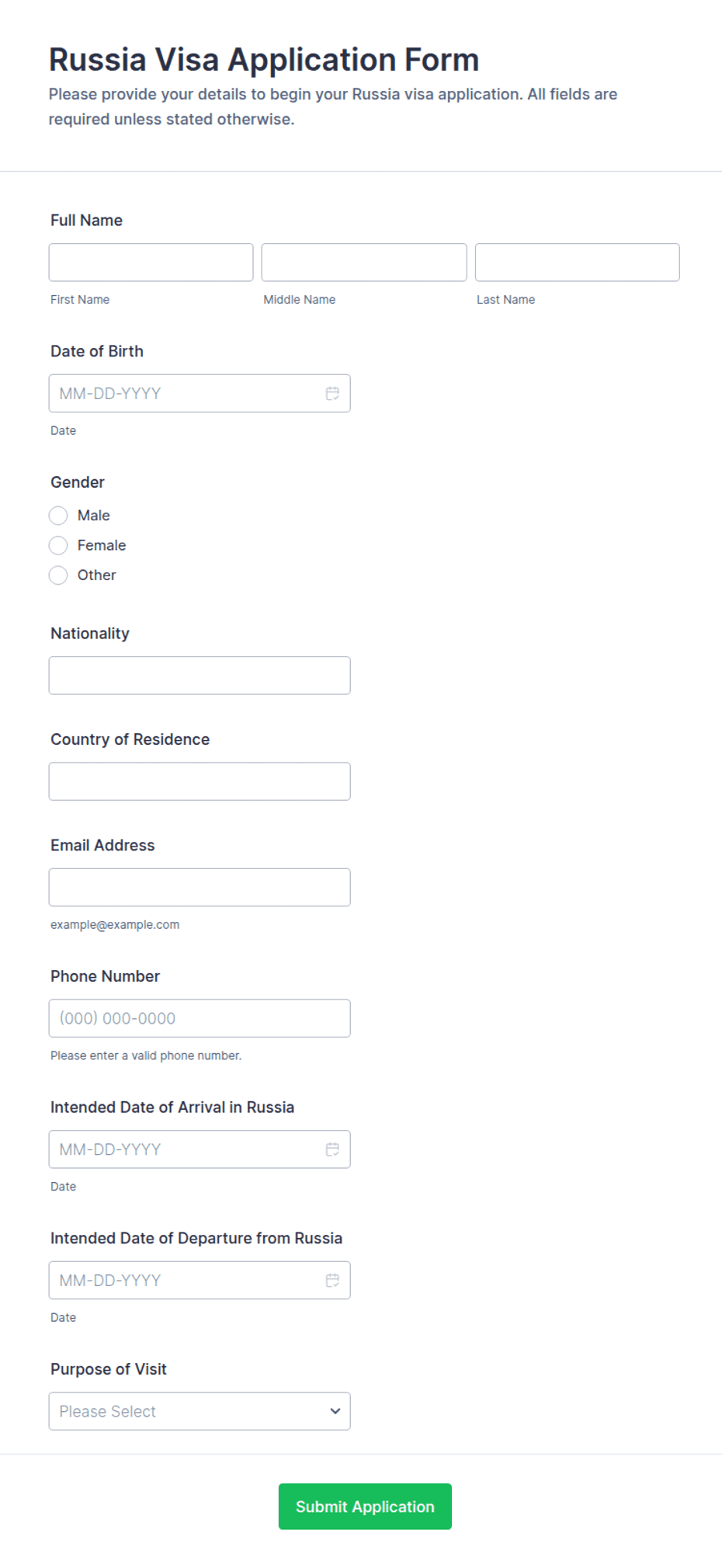Open calendar icon for arrival date in Russia
The height and width of the screenshot is (1568, 722).
pos(332,1149)
